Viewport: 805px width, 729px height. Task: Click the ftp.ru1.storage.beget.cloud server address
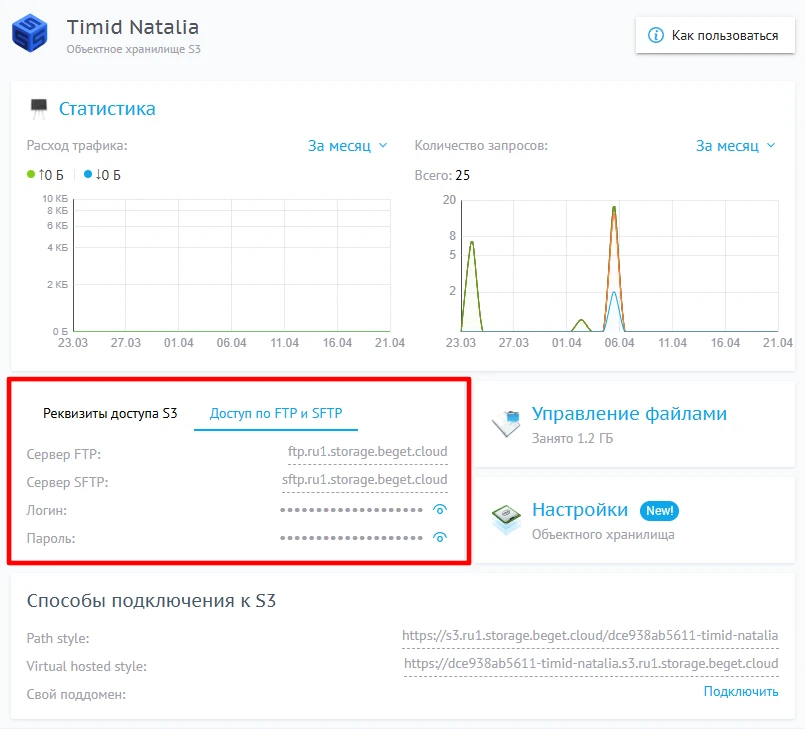point(367,452)
